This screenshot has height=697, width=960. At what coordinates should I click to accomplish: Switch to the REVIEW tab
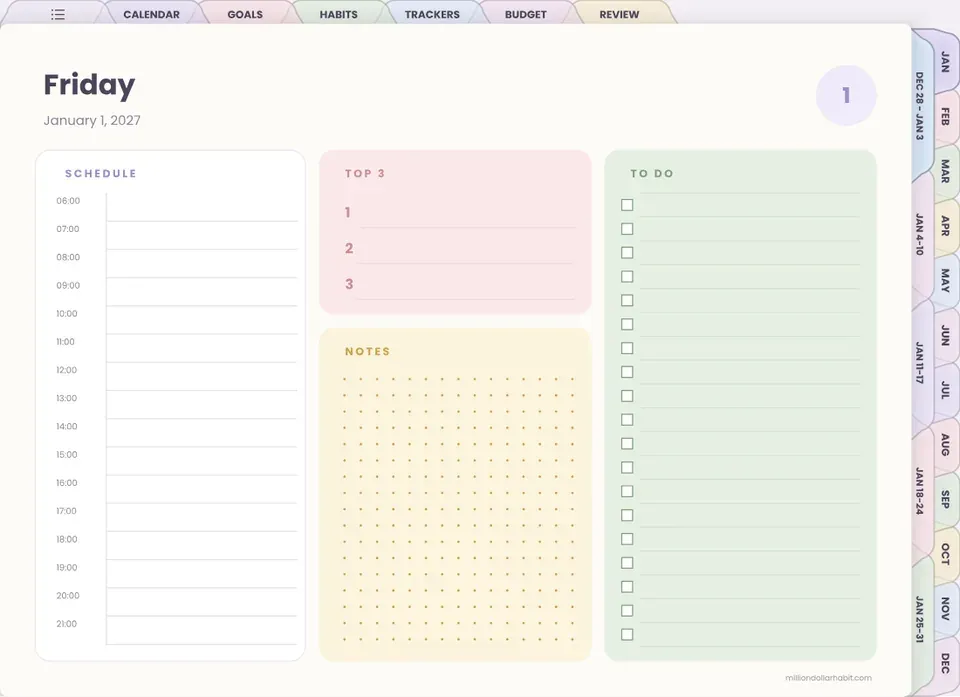[619, 14]
